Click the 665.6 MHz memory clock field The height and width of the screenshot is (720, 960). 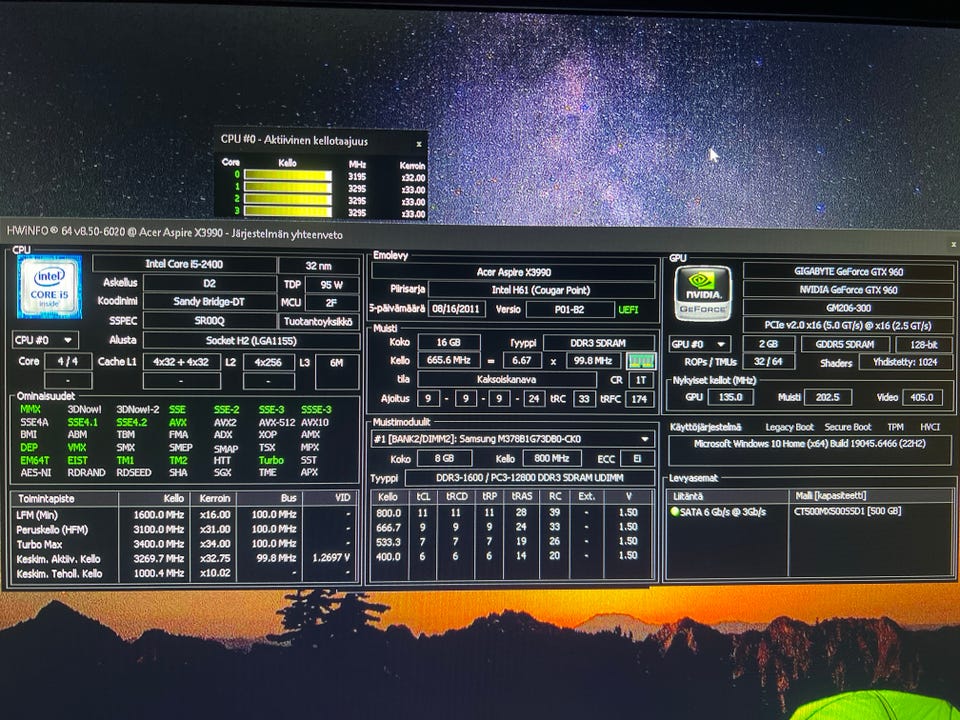448,360
